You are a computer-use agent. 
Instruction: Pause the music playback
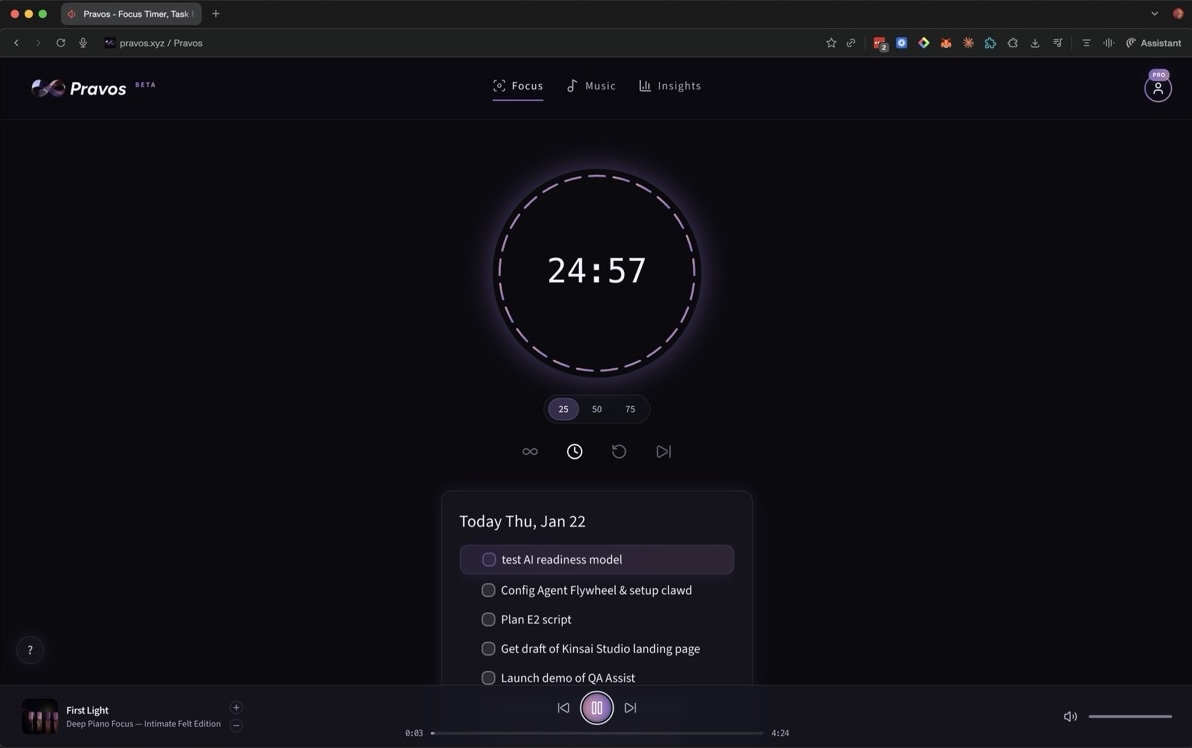tap(597, 708)
